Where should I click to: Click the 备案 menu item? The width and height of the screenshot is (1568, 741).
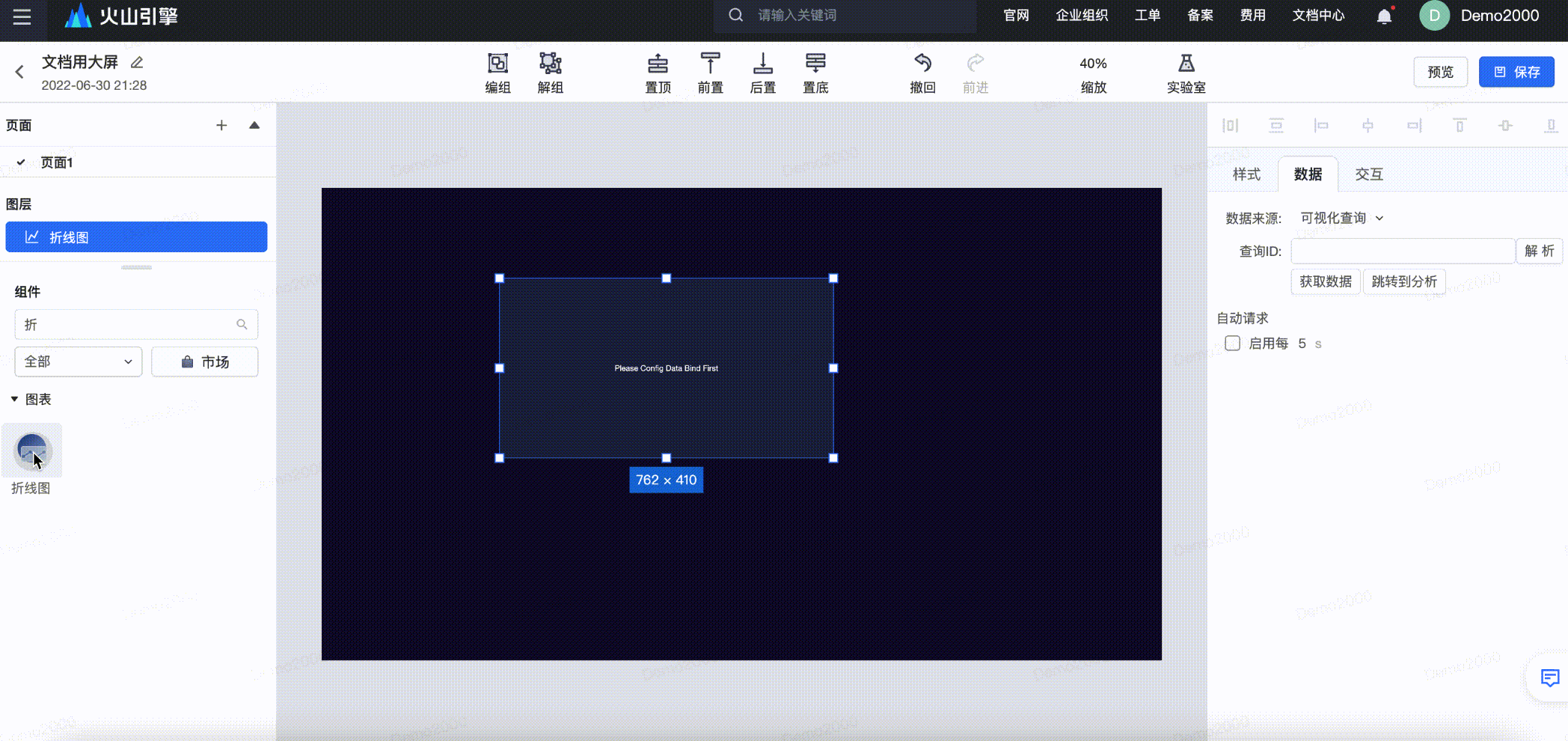(1200, 16)
